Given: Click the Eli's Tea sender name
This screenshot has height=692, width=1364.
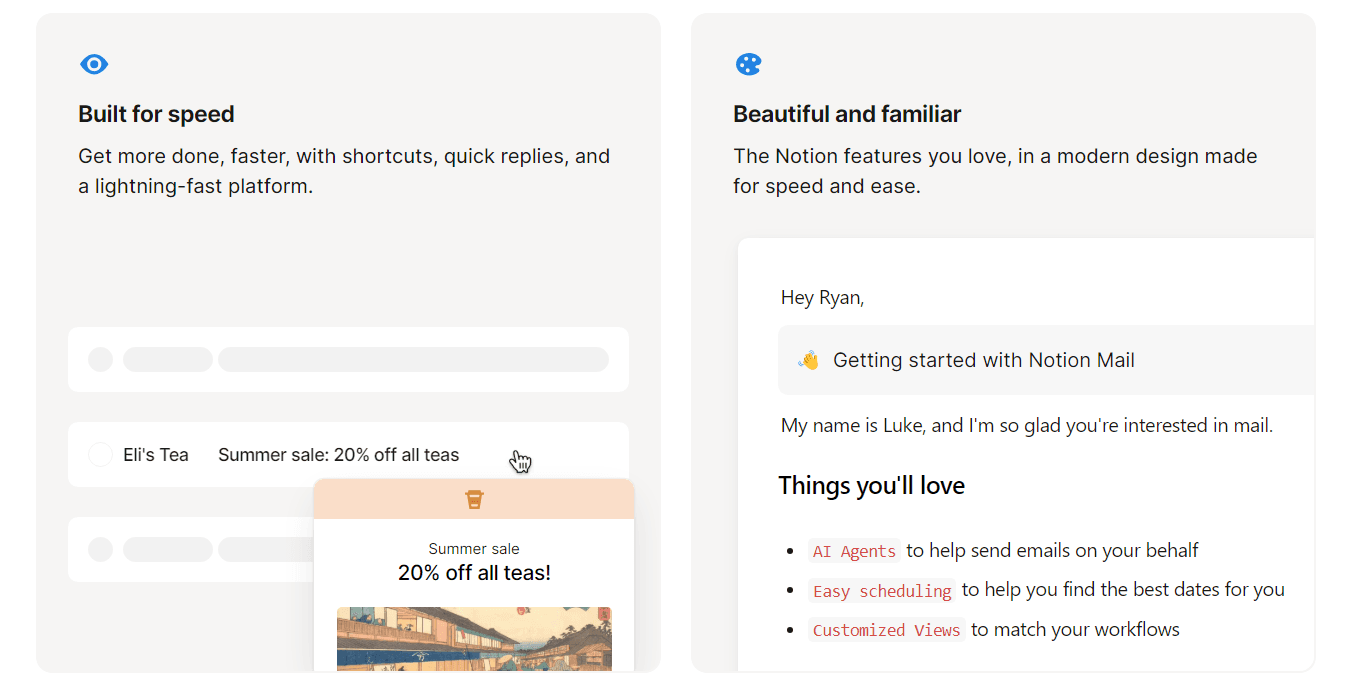Looking at the screenshot, I should point(156,454).
